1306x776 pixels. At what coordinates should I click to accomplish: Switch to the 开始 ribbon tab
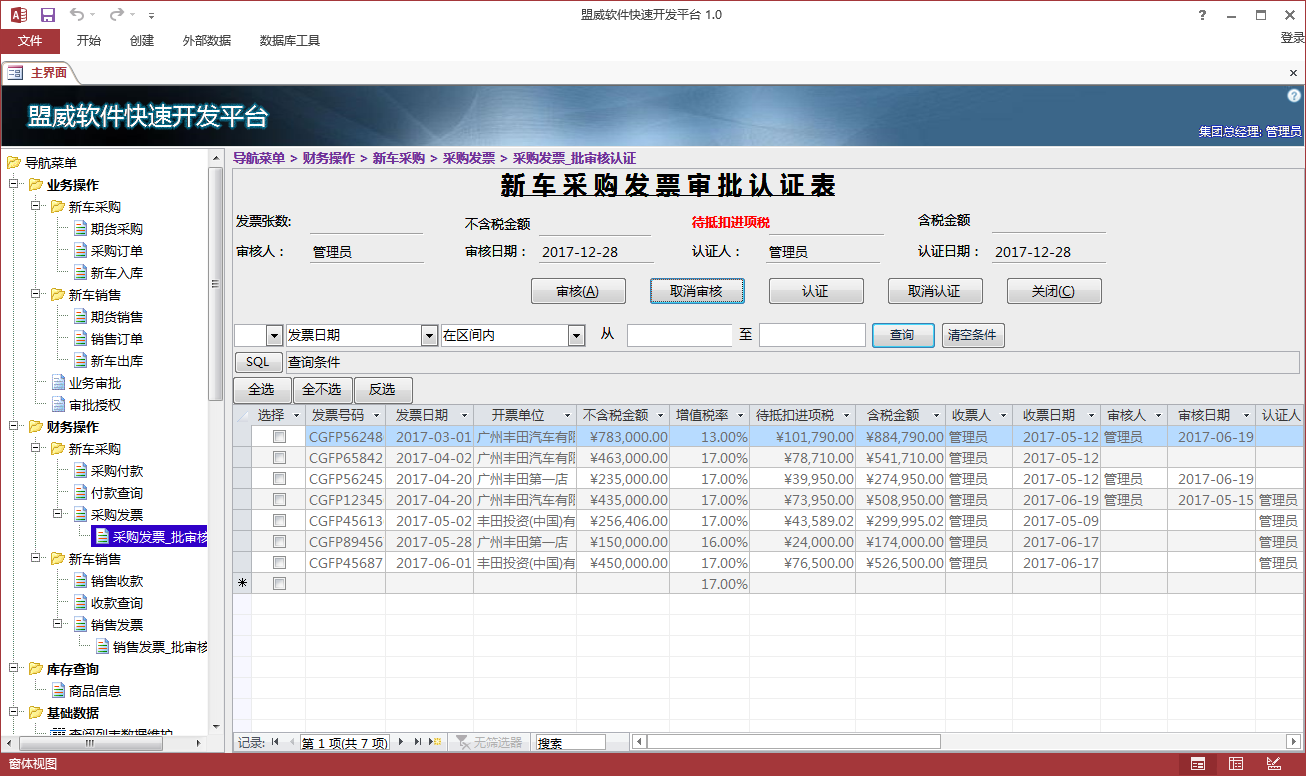(x=89, y=41)
